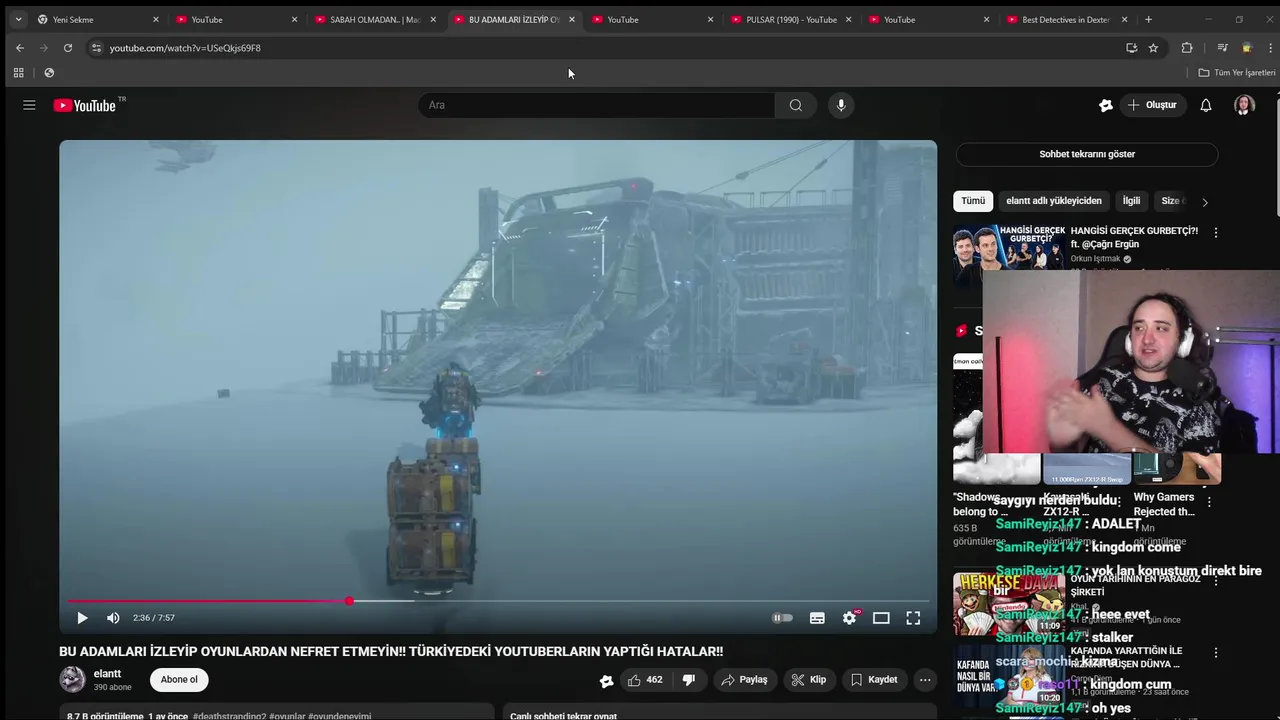The height and width of the screenshot is (720, 1280).
Task: Start voice search with the microphone
Action: (841, 105)
